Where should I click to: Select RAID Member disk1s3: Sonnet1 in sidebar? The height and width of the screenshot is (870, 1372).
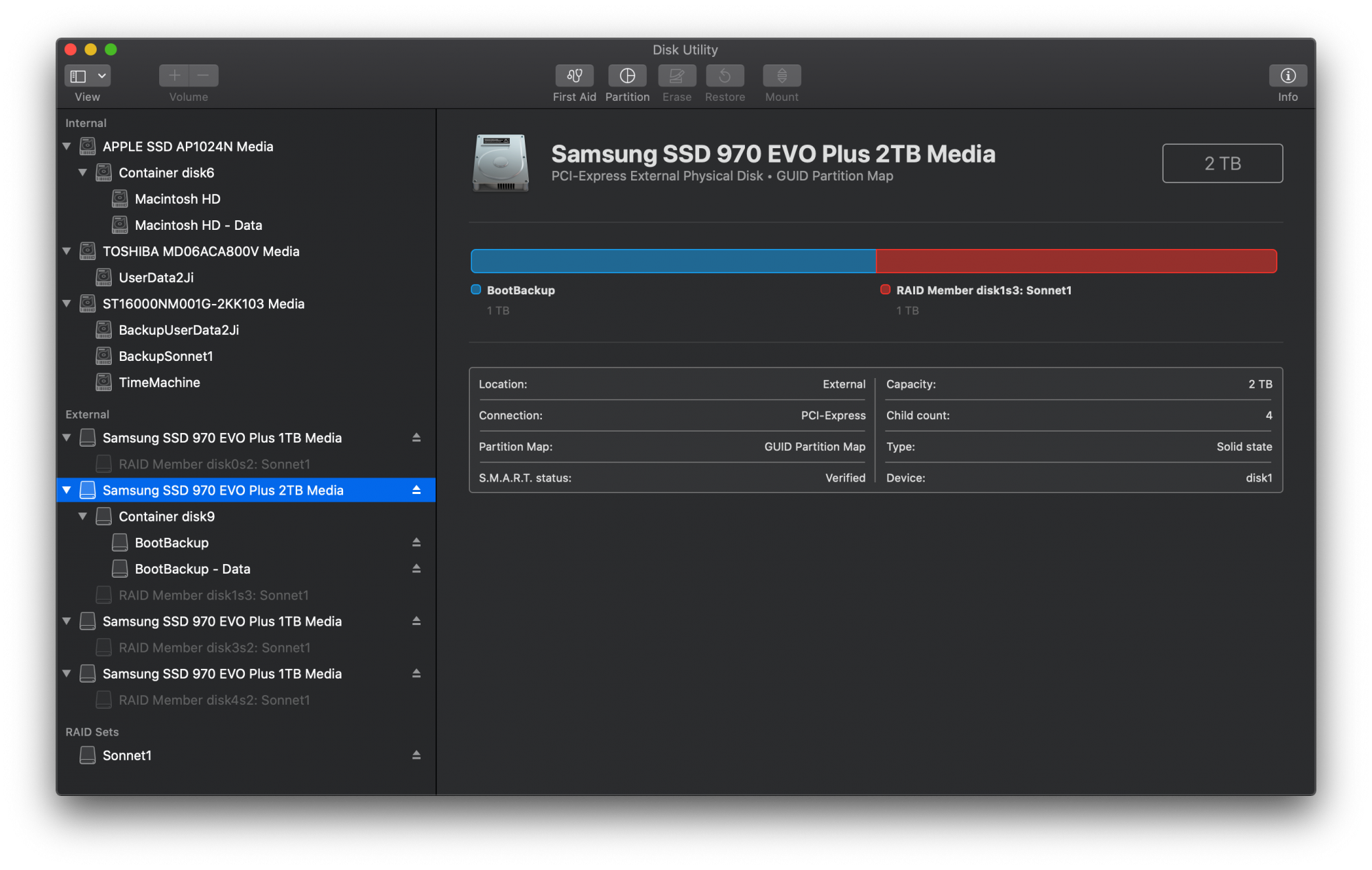point(246,595)
